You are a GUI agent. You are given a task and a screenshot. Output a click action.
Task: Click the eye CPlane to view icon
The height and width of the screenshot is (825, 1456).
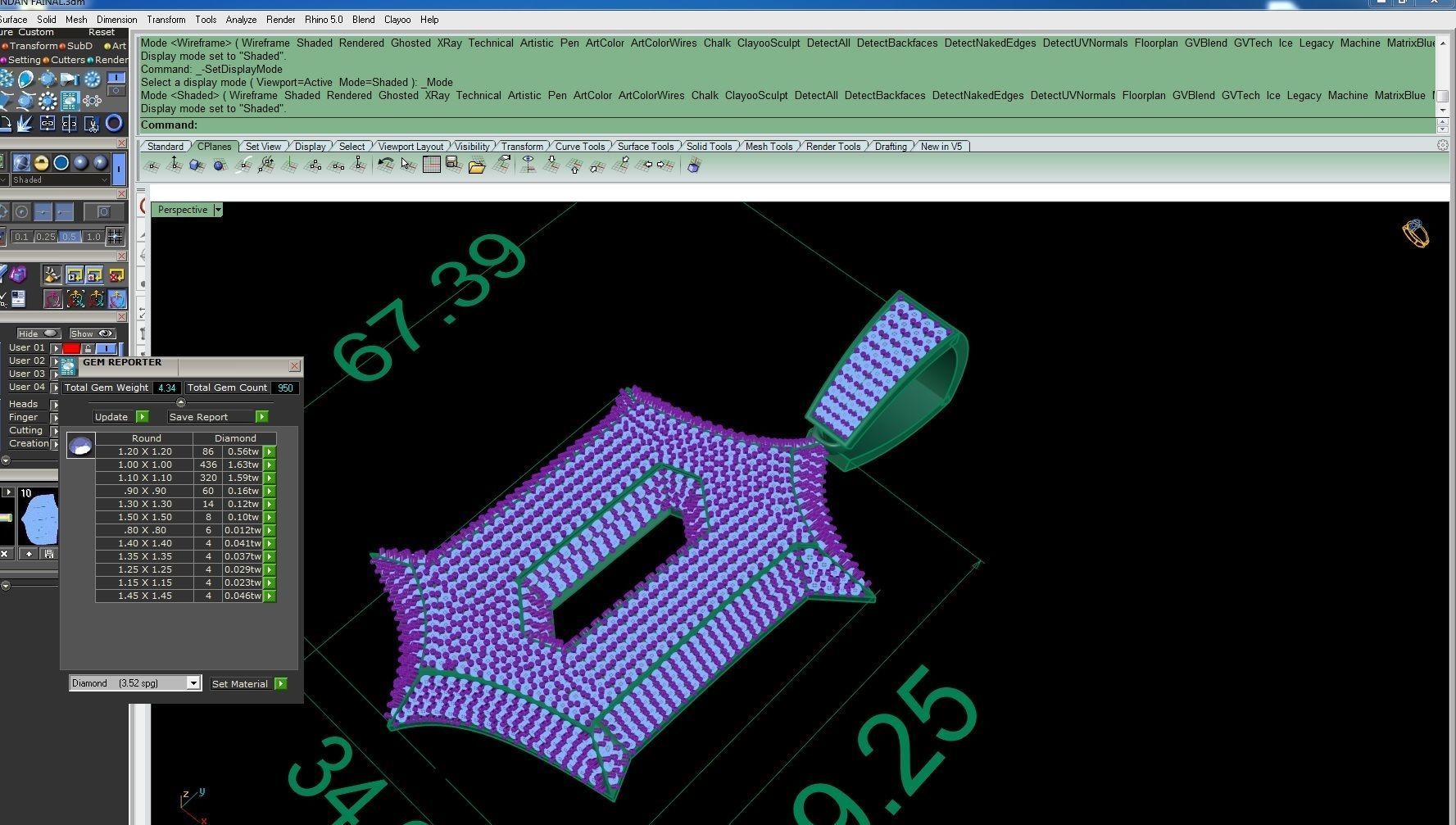(528, 165)
